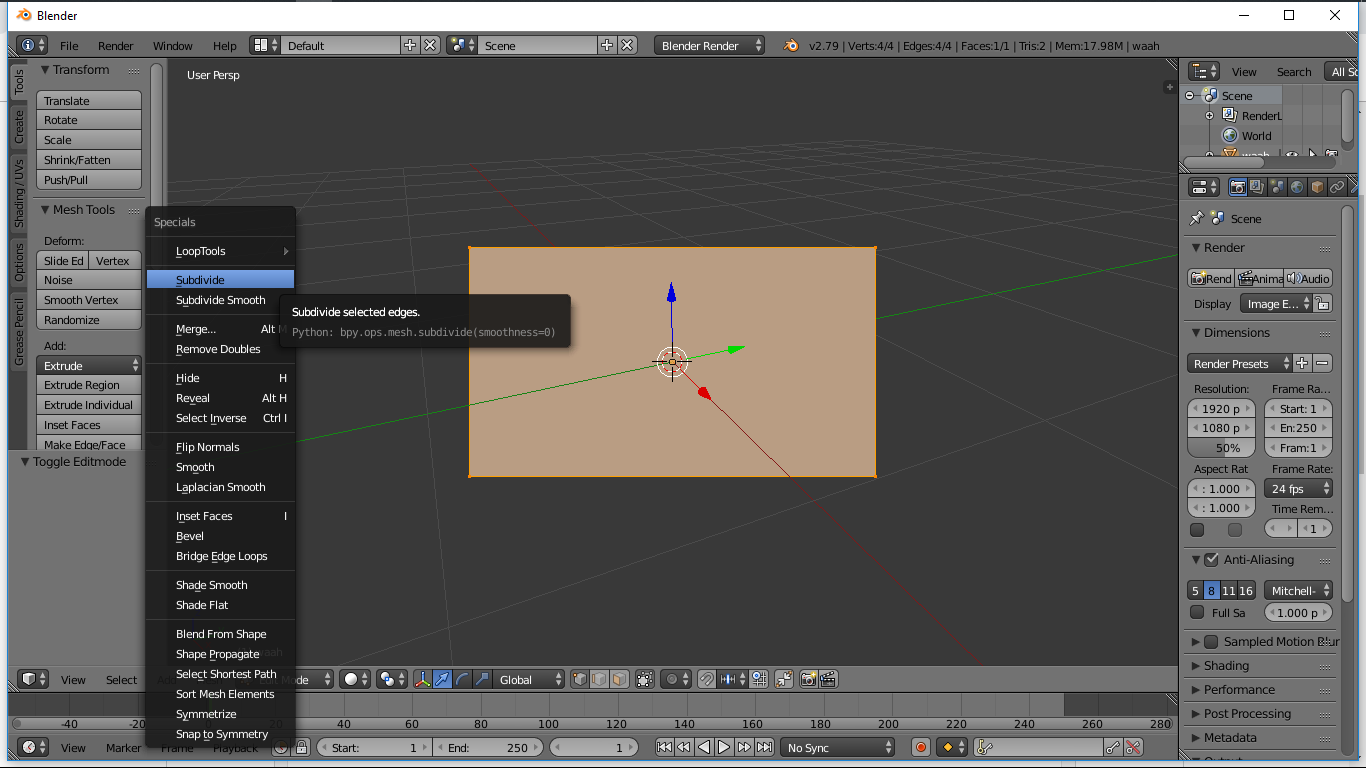1366x768 pixels.
Task: Click the delete keyframe crossed key icon
Action: coord(1133,747)
